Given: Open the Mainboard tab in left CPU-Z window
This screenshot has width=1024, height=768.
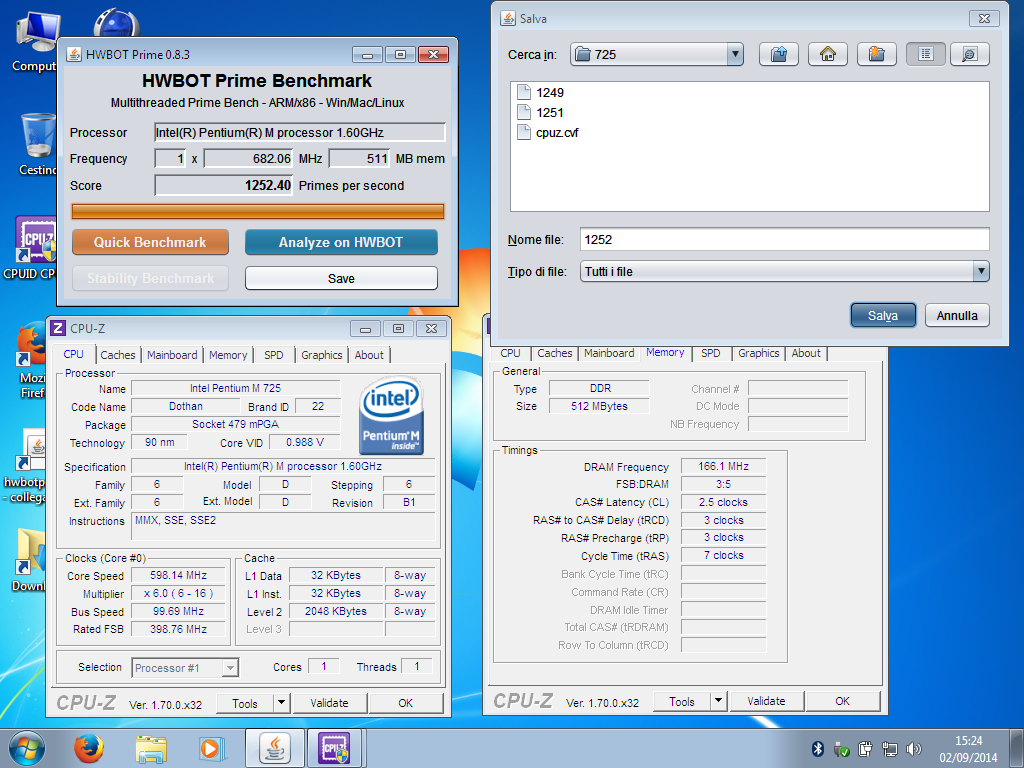Looking at the screenshot, I should 172,355.
